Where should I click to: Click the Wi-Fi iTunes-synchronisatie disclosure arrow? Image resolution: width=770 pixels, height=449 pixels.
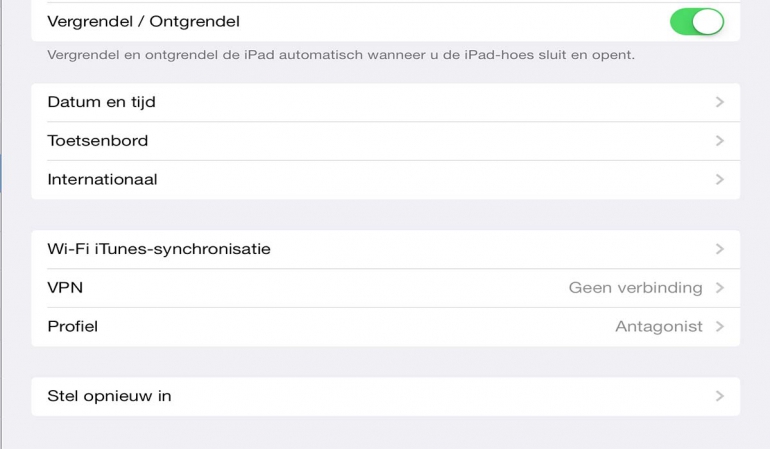[719, 249]
